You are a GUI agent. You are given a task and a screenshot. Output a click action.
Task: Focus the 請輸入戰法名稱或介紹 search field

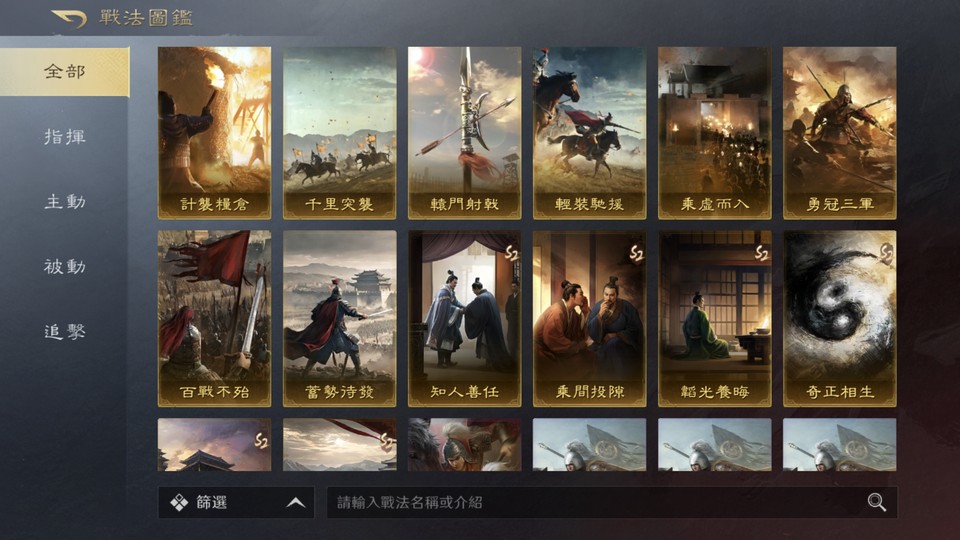point(612,503)
